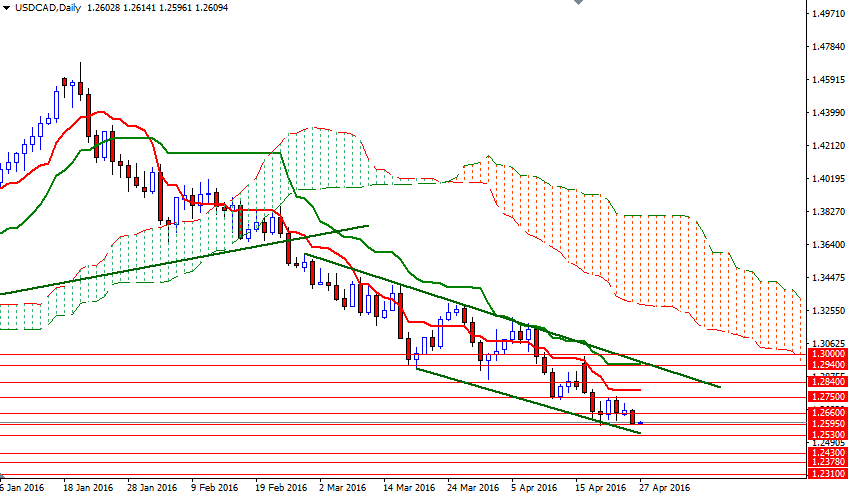The width and height of the screenshot is (848, 496).
Task: Select the 1.27500 price level label
Action: (827, 397)
